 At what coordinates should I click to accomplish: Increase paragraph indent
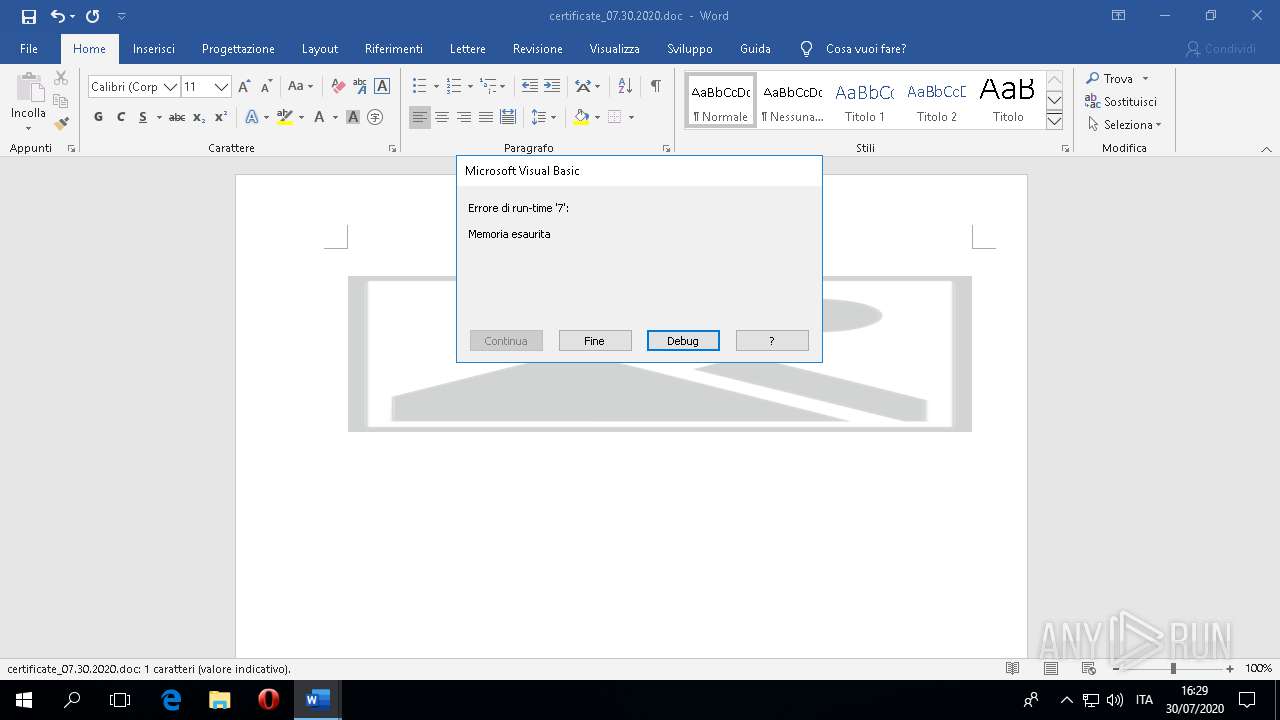pyautogui.click(x=552, y=86)
